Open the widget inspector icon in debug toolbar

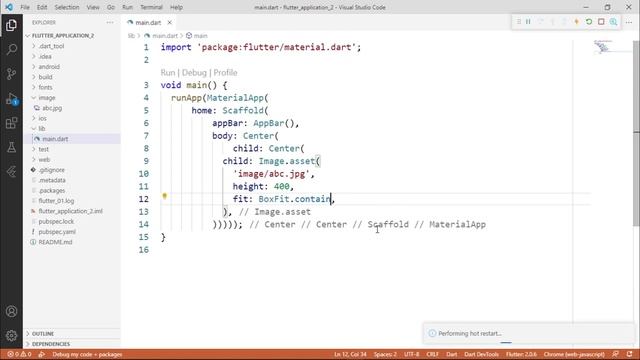tap(613, 22)
